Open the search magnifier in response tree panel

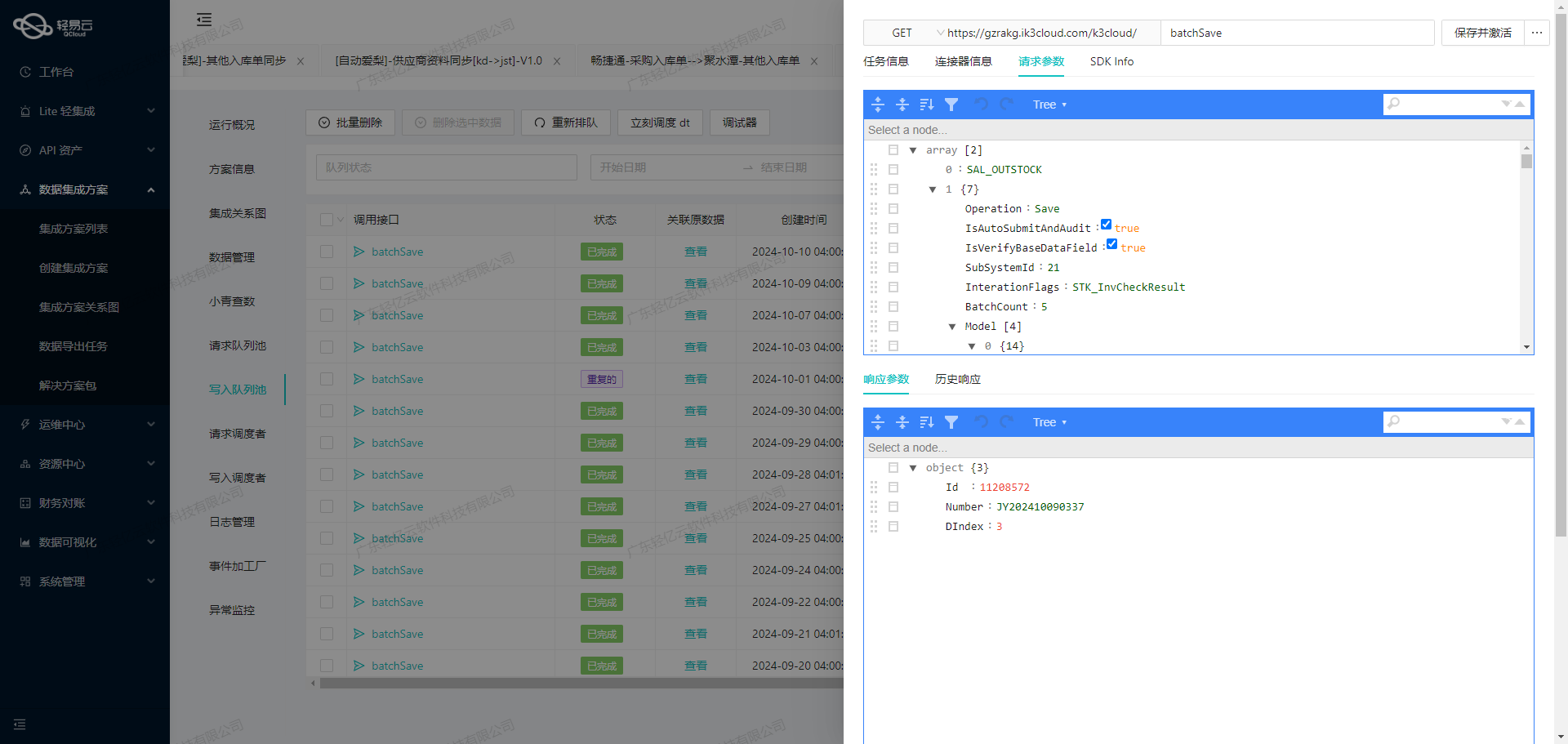[x=1394, y=421]
